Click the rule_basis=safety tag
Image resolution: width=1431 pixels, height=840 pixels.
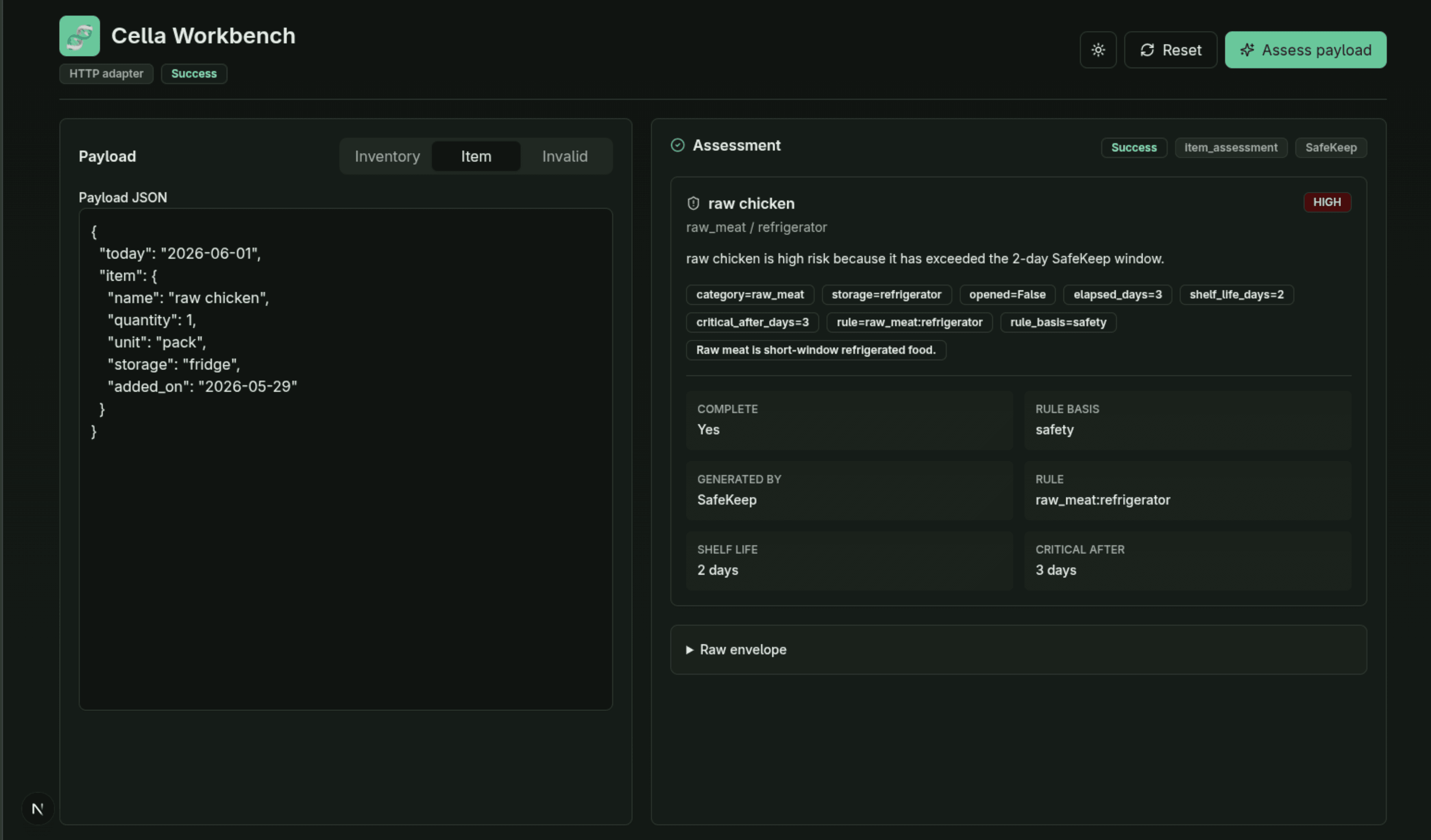1058,323
